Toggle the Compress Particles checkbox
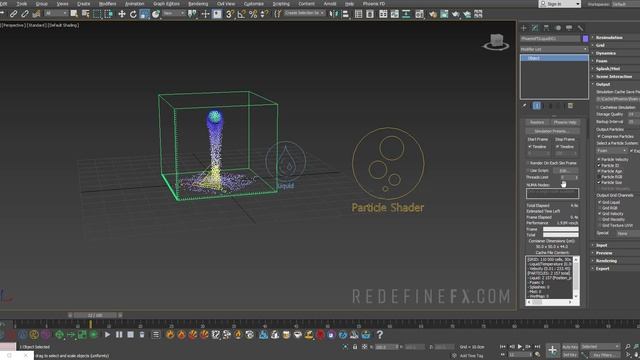The width and height of the screenshot is (640, 360). click(x=599, y=136)
